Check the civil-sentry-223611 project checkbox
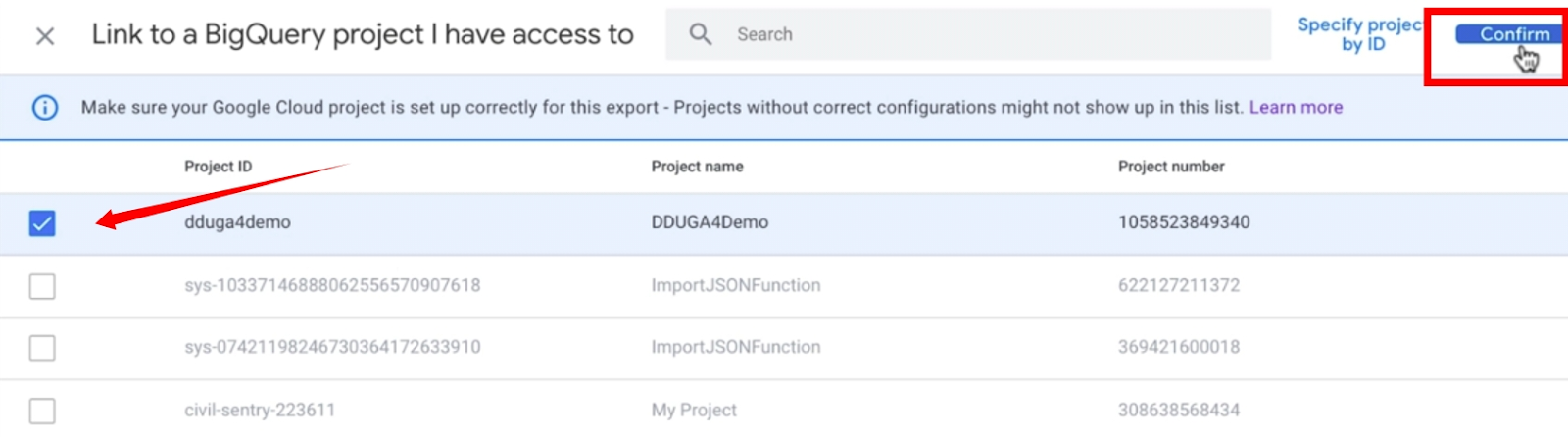 pos(42,411)
